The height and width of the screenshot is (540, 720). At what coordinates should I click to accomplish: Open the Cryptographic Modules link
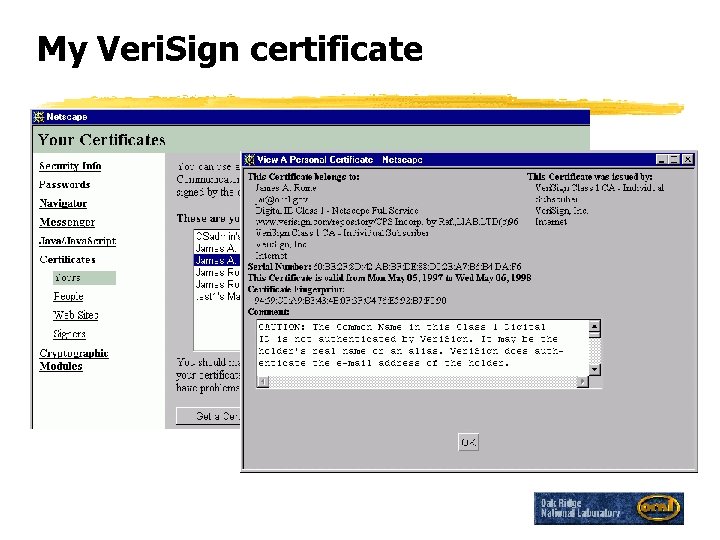point(74,360)
